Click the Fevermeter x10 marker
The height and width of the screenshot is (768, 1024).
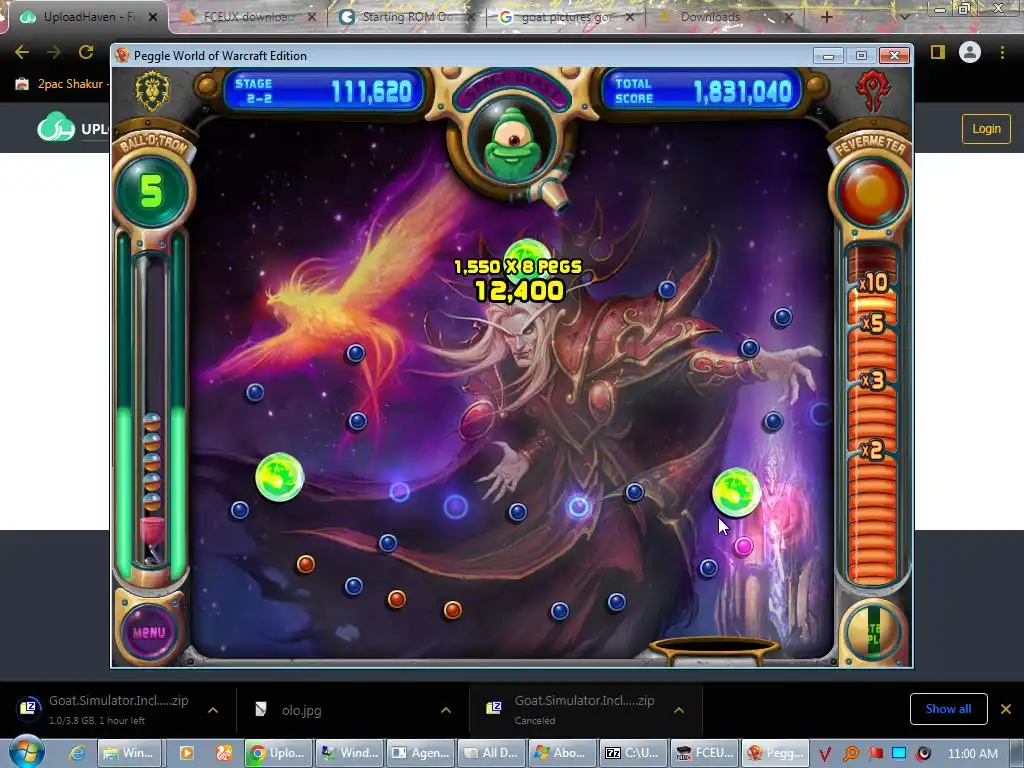873,283
